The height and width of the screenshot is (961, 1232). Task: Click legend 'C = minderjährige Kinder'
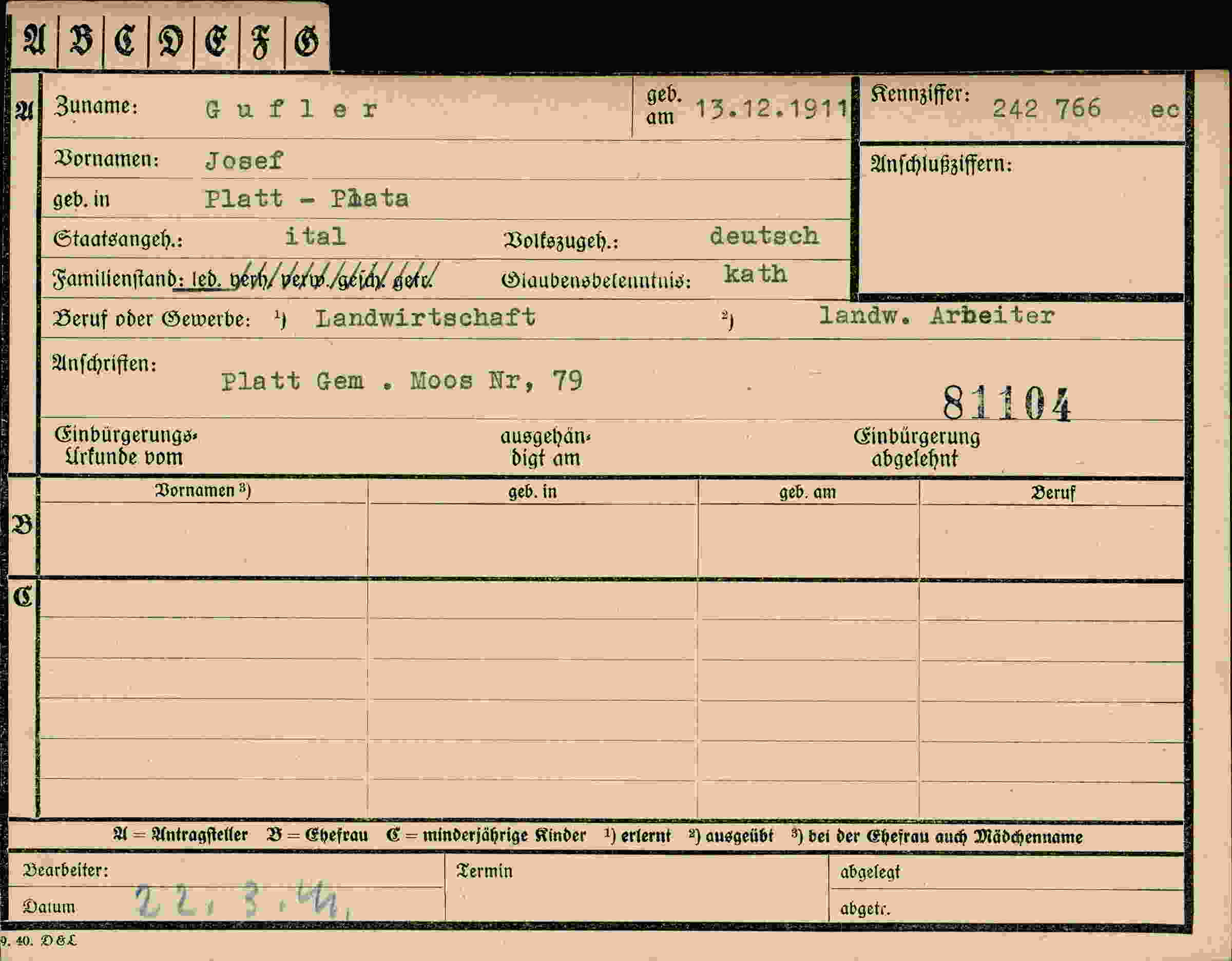click(486, 835)
